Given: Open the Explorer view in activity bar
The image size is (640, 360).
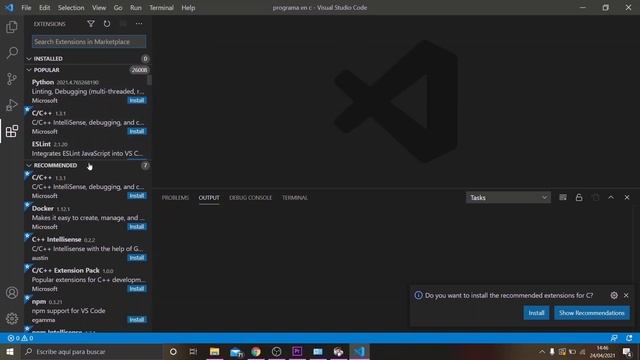Looking at the screenshot, I should tap(12, 27).
